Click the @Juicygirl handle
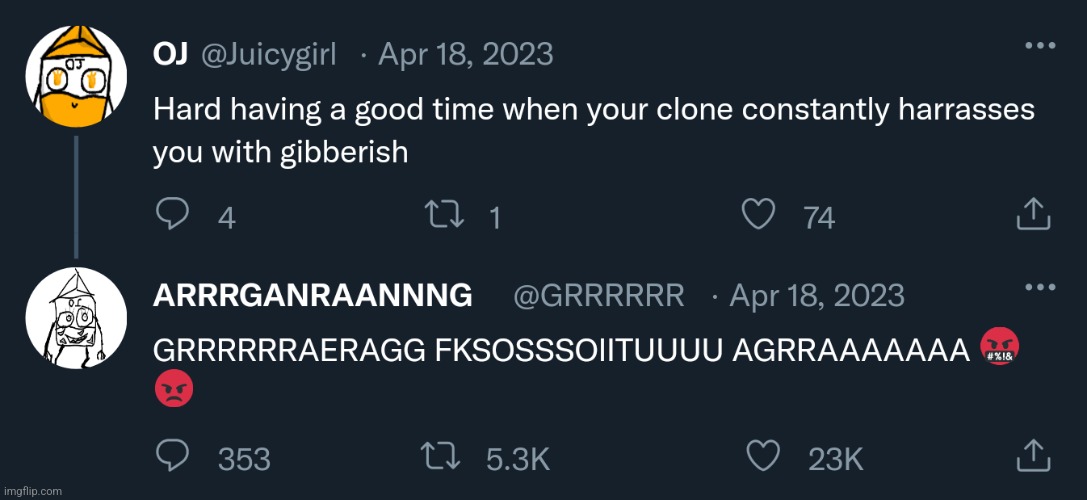1087x500 pixels. pyautogui.click(x=269, y=53)
